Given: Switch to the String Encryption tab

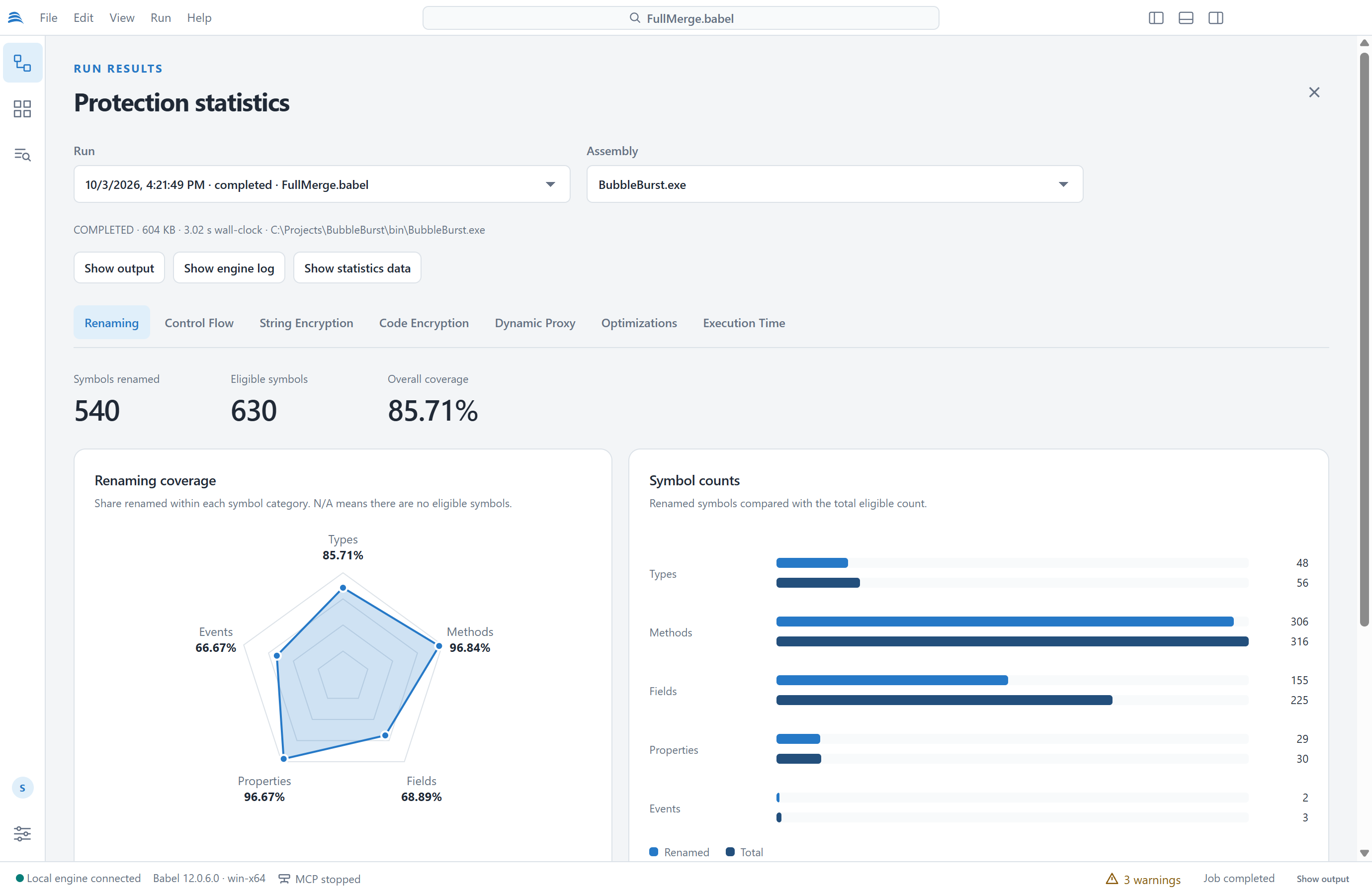Looking at the screenshot, I should (306, 323).
